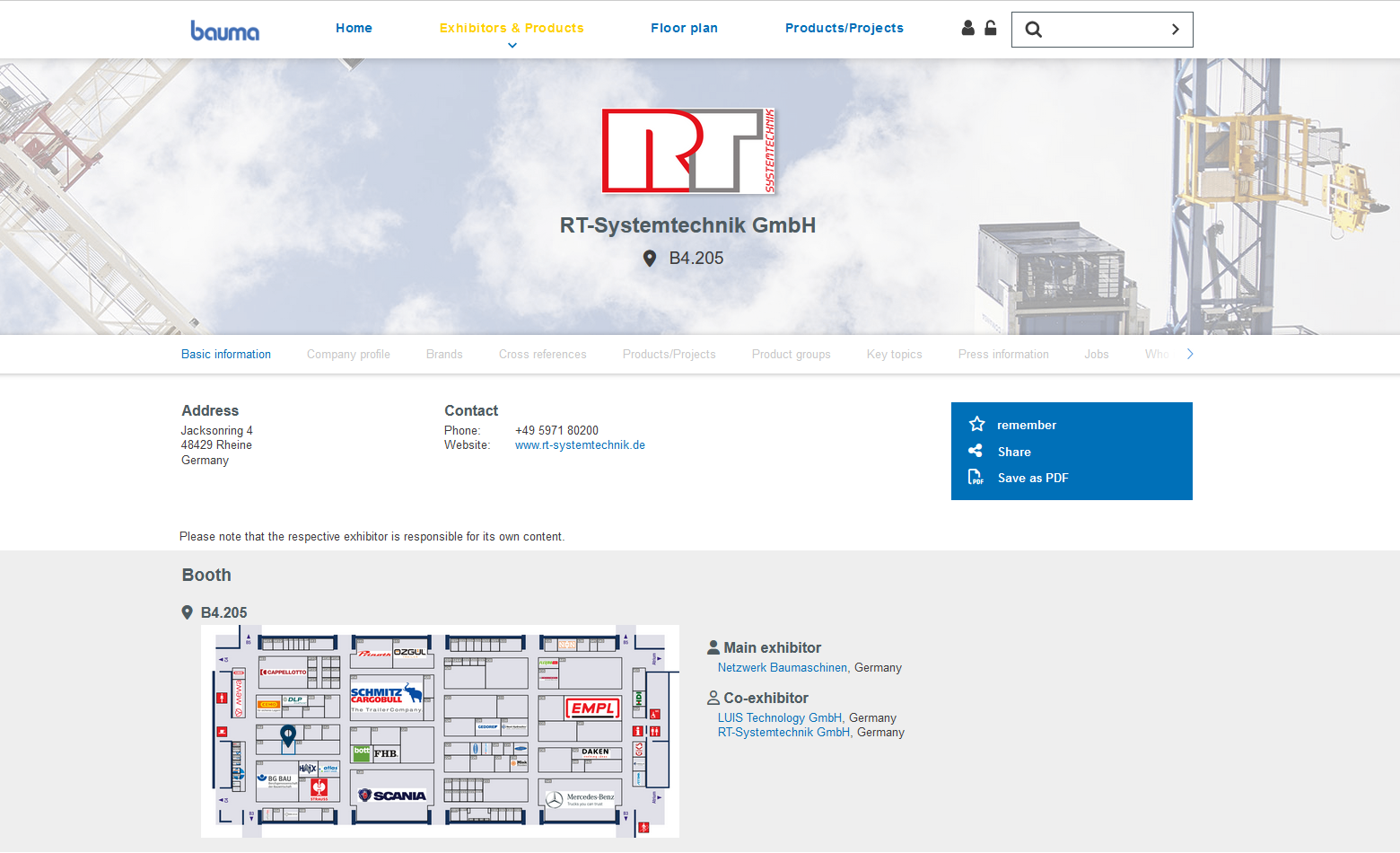Click the FHB logo on the hall map
1400x853 pixels.
[x=385, y=753]
